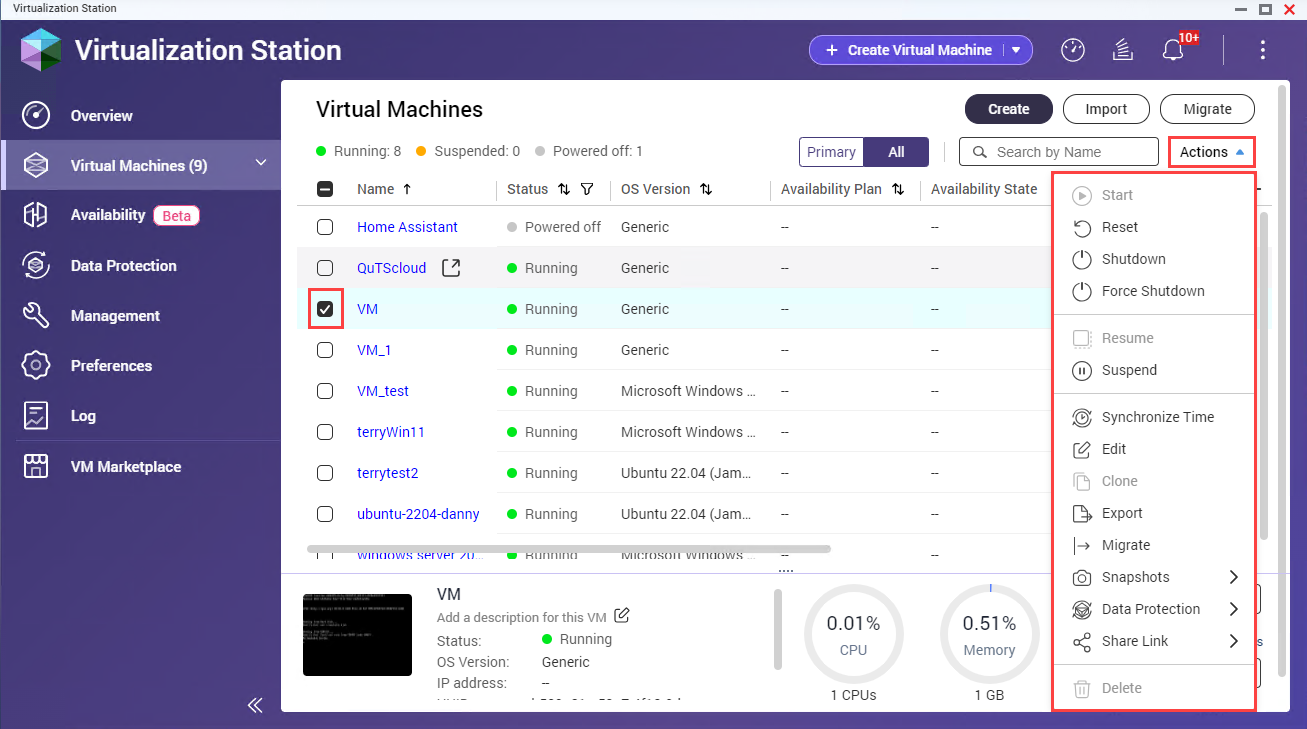Collapse the Actions dropdown menu

pos(1212,152)
